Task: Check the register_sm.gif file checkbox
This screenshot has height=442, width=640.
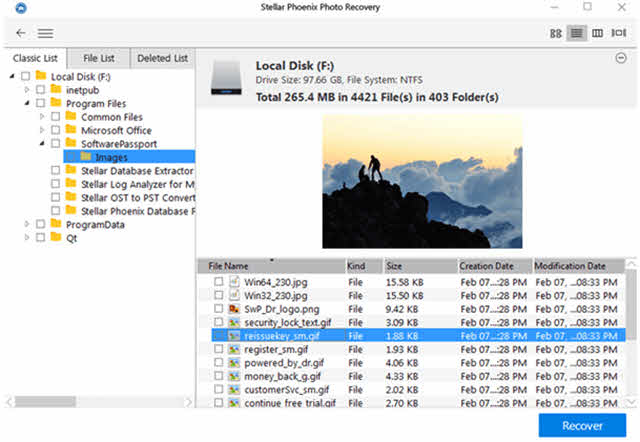Action: click(x=219, y=349)
